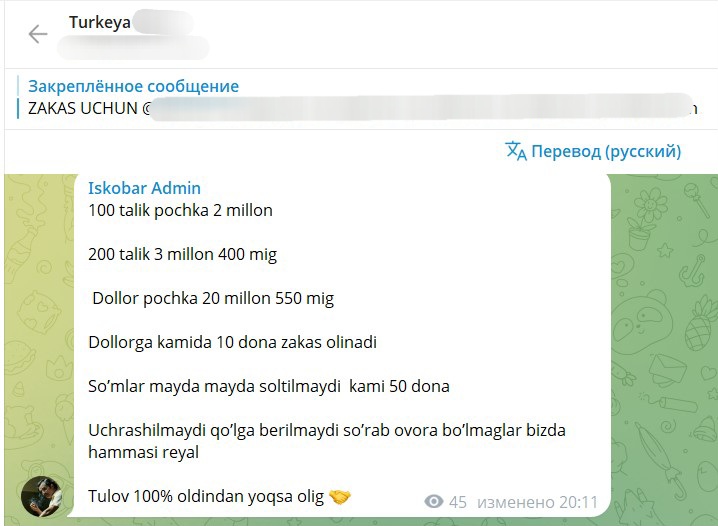Image resolution: width=718 pixels, height=526 pixels.
Task: Go back using the left arrow
Action: [38, 34]
